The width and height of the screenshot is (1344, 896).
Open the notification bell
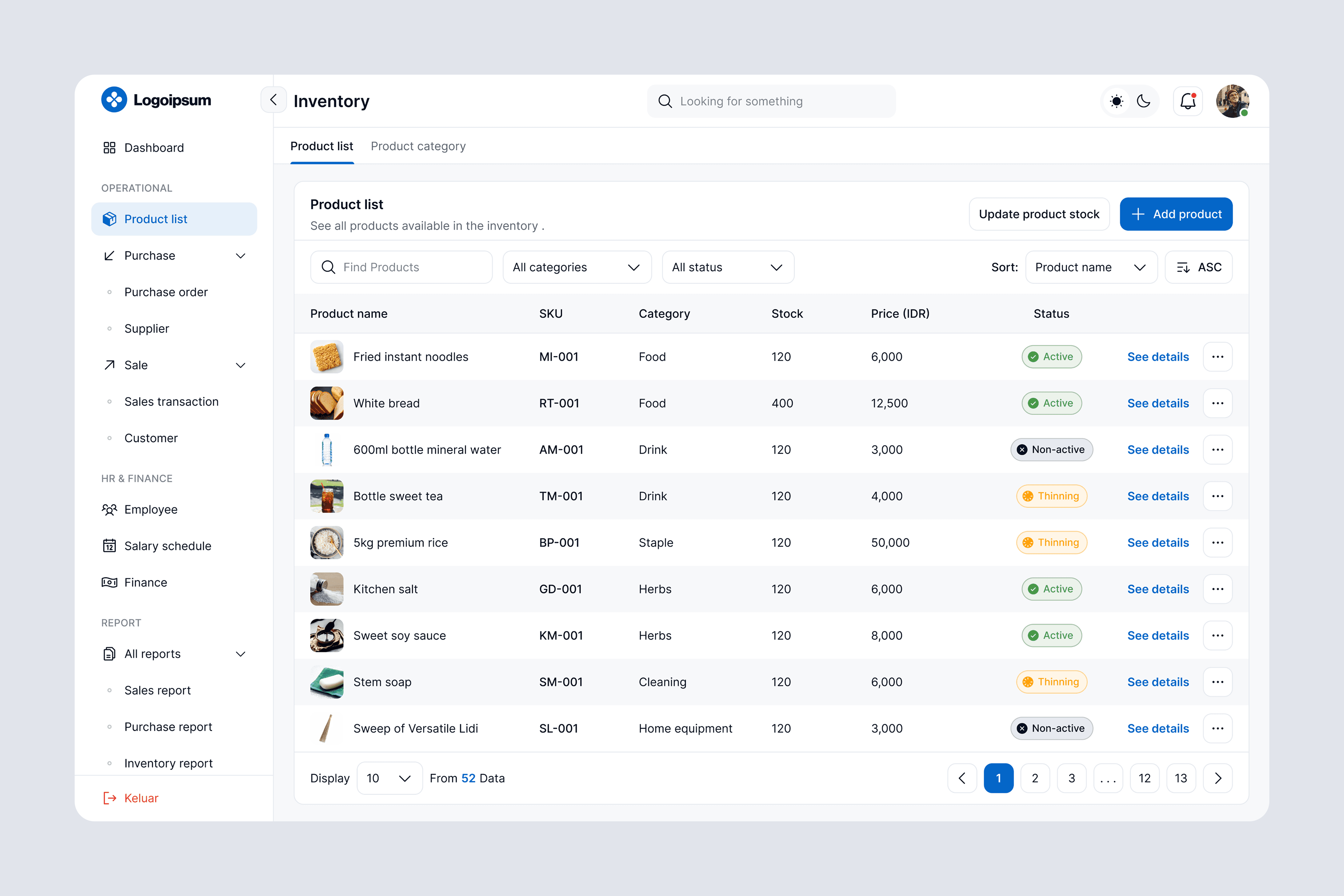(1188, 101)
